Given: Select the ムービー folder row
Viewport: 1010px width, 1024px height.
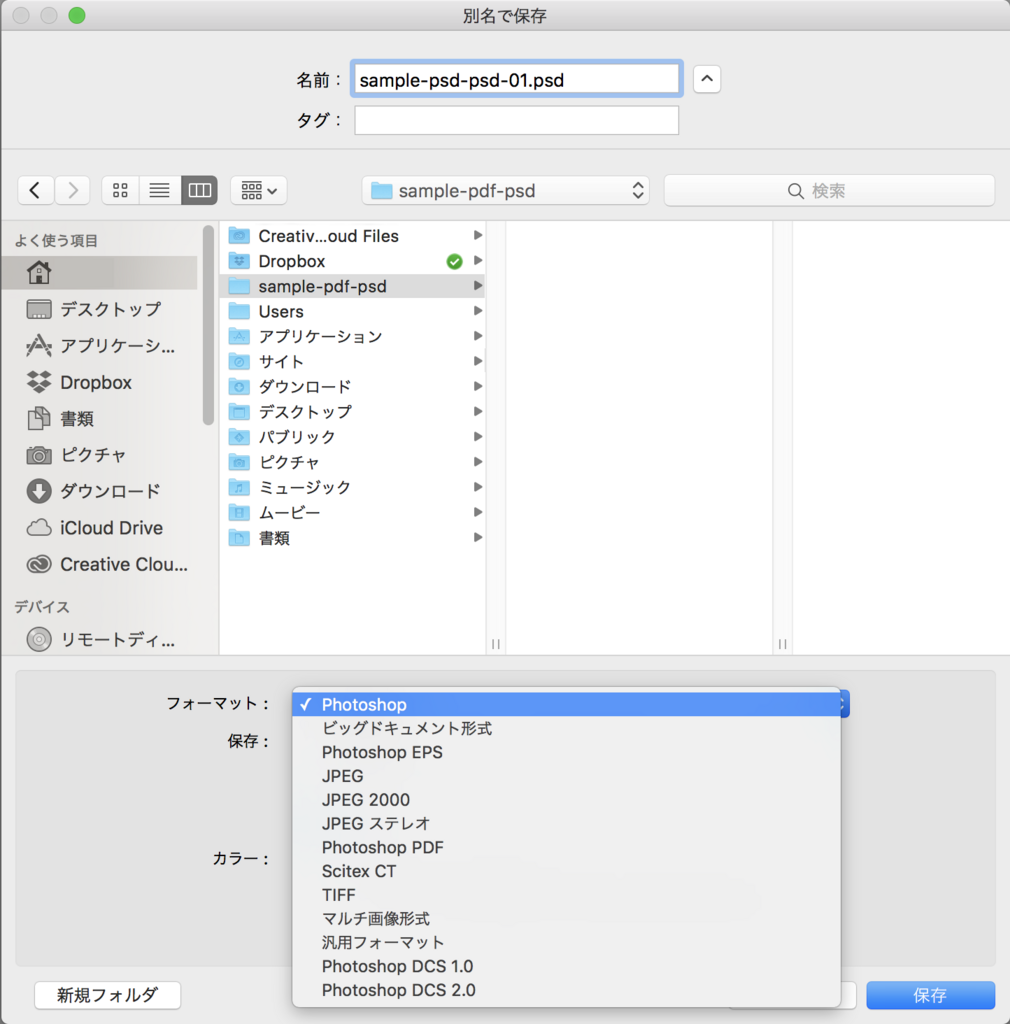Looking at the screenshot, I should 353,513.
